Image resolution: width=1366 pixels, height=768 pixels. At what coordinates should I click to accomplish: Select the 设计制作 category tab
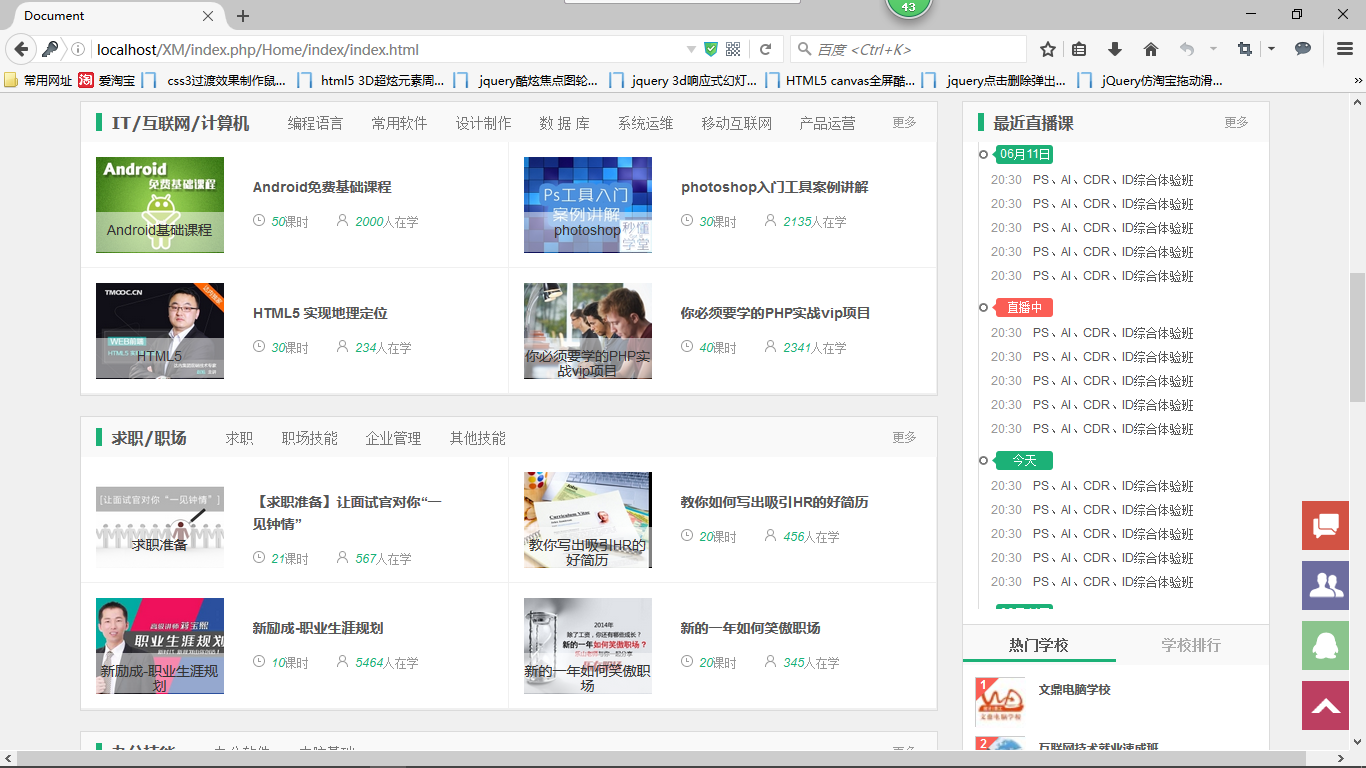[x=483, y=123]
